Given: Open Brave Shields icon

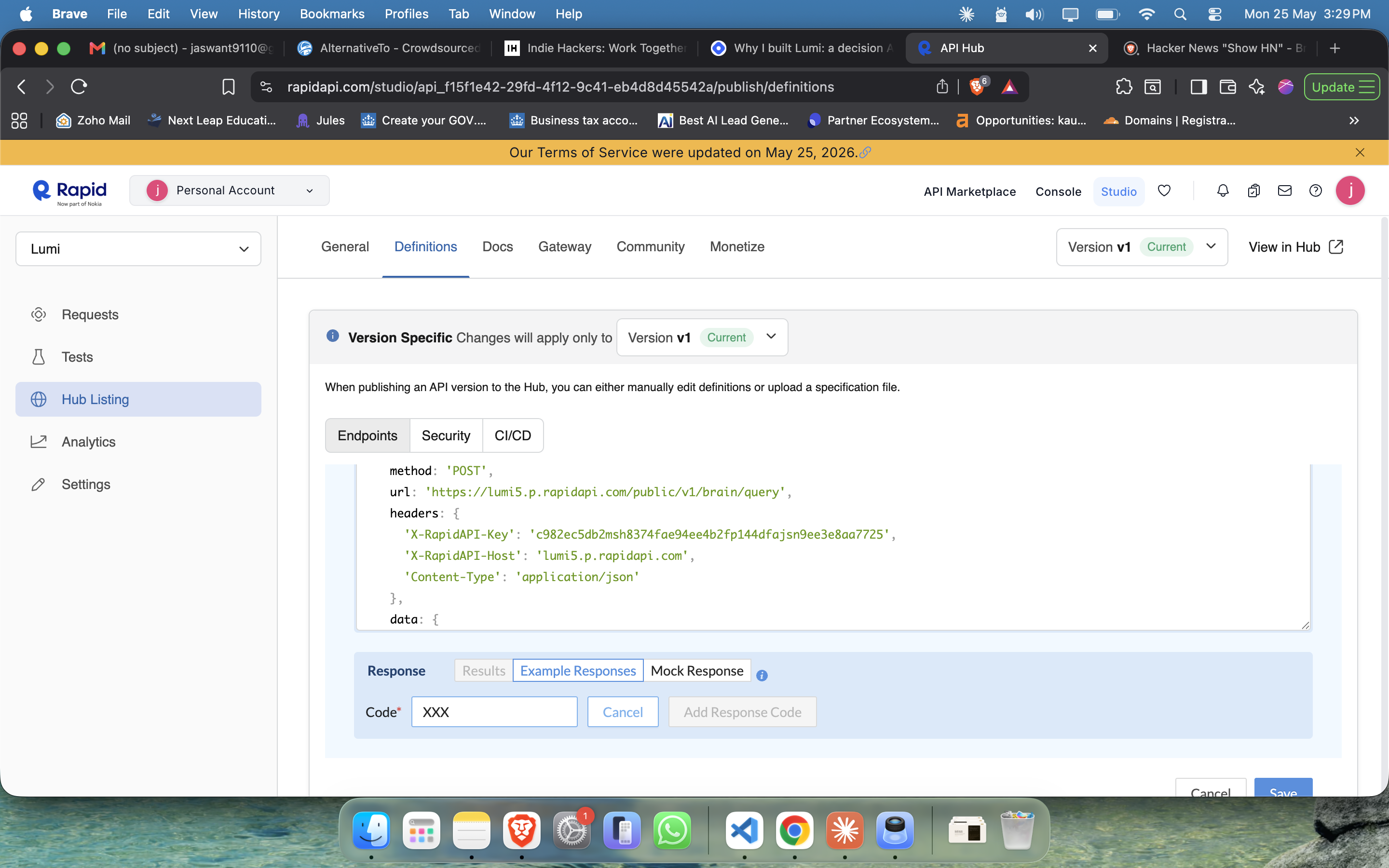Looking at the screenshot, I should coord(977,87).
